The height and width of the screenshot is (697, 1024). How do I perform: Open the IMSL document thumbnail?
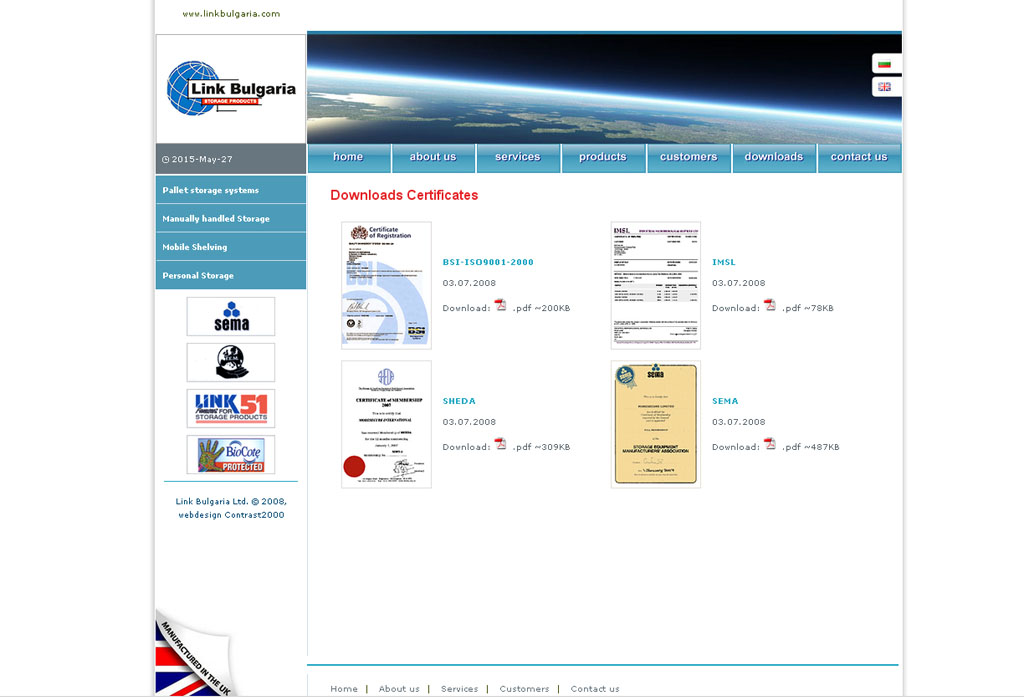(656, 285)
